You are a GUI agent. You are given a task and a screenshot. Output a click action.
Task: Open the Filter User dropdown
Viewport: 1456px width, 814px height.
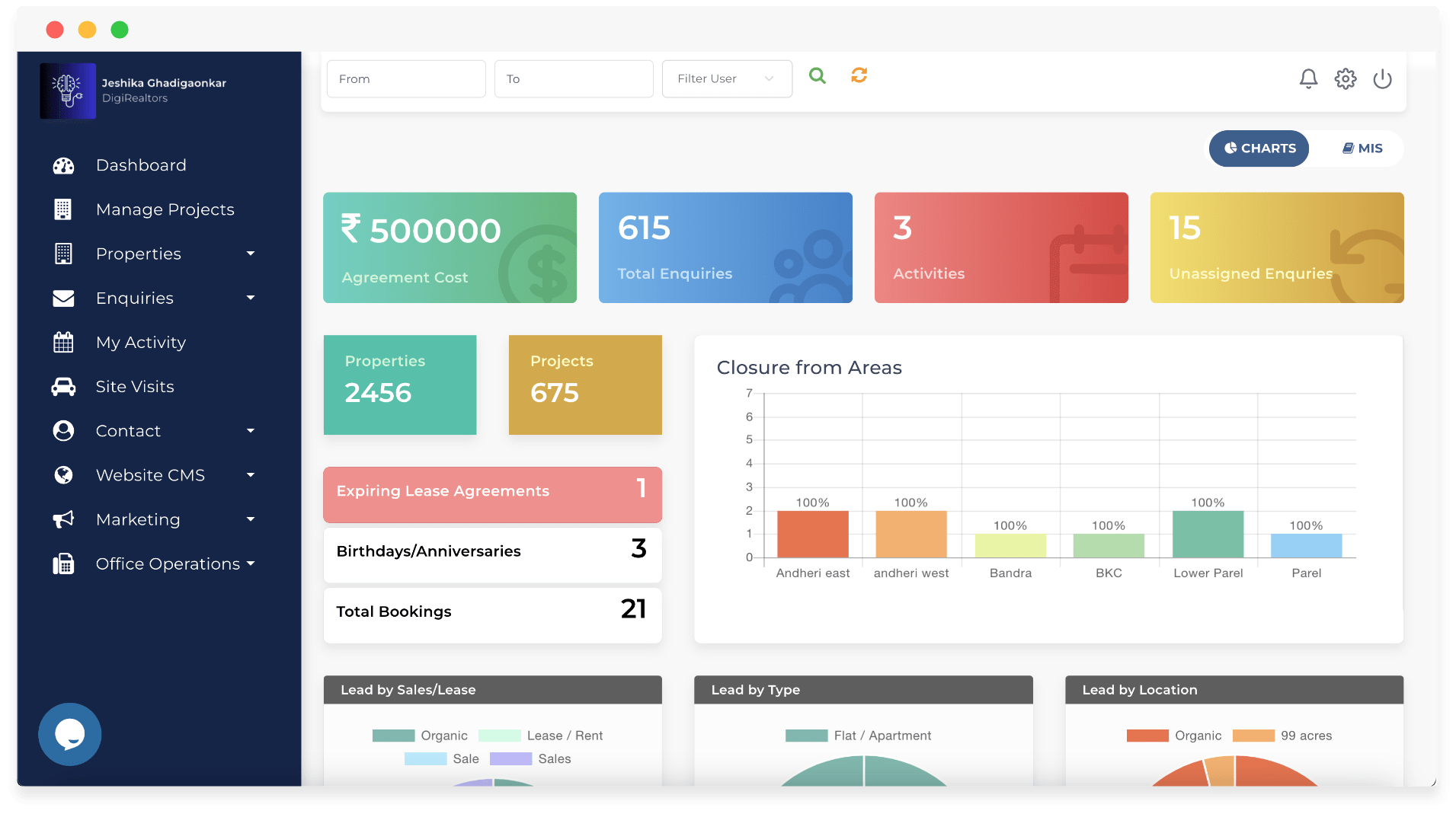[x=726, y=78]
